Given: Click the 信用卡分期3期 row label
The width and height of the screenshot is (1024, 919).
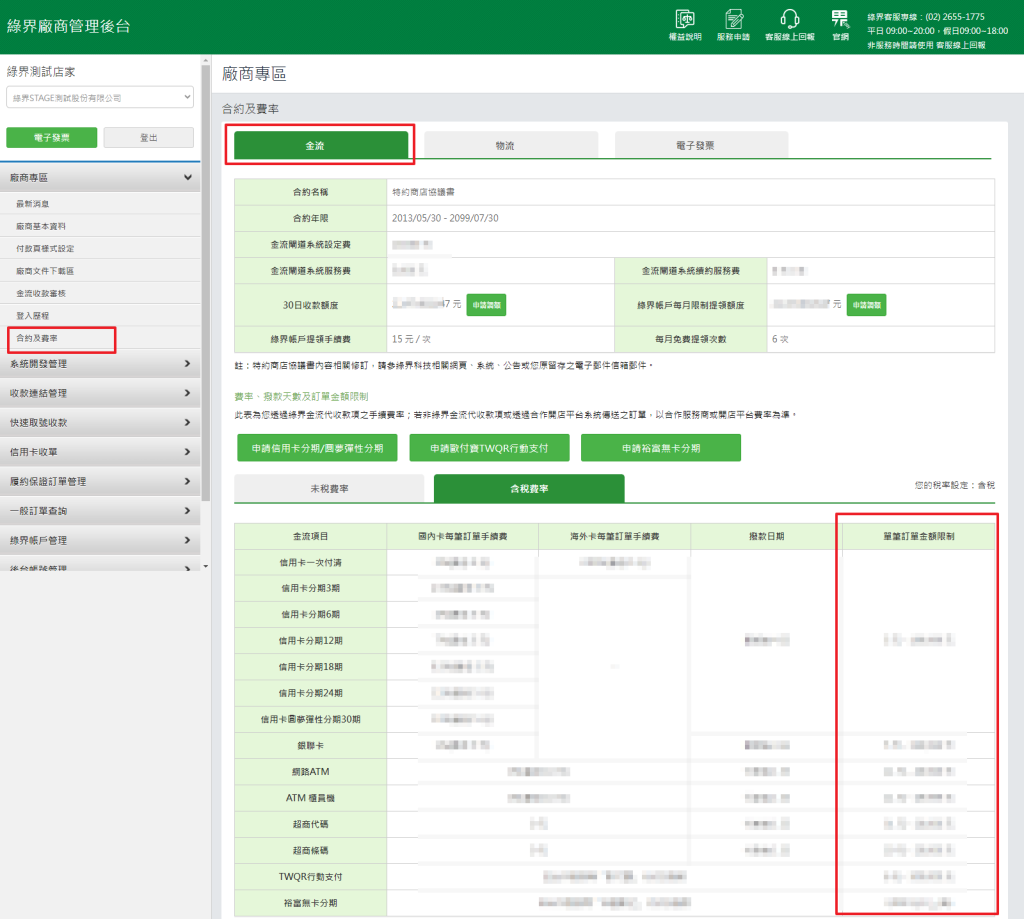Looking at the screenshot, I should pos(310,588).
